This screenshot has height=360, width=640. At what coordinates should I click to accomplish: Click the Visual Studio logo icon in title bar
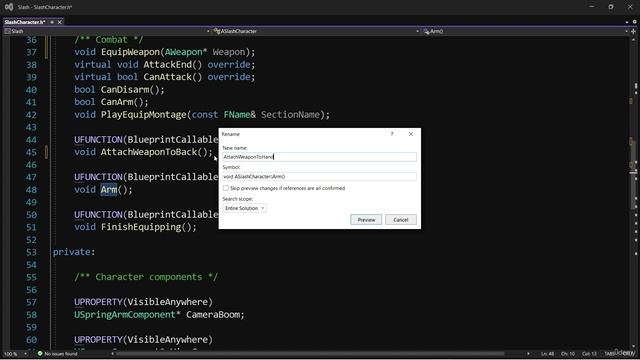tap(9, 7)
